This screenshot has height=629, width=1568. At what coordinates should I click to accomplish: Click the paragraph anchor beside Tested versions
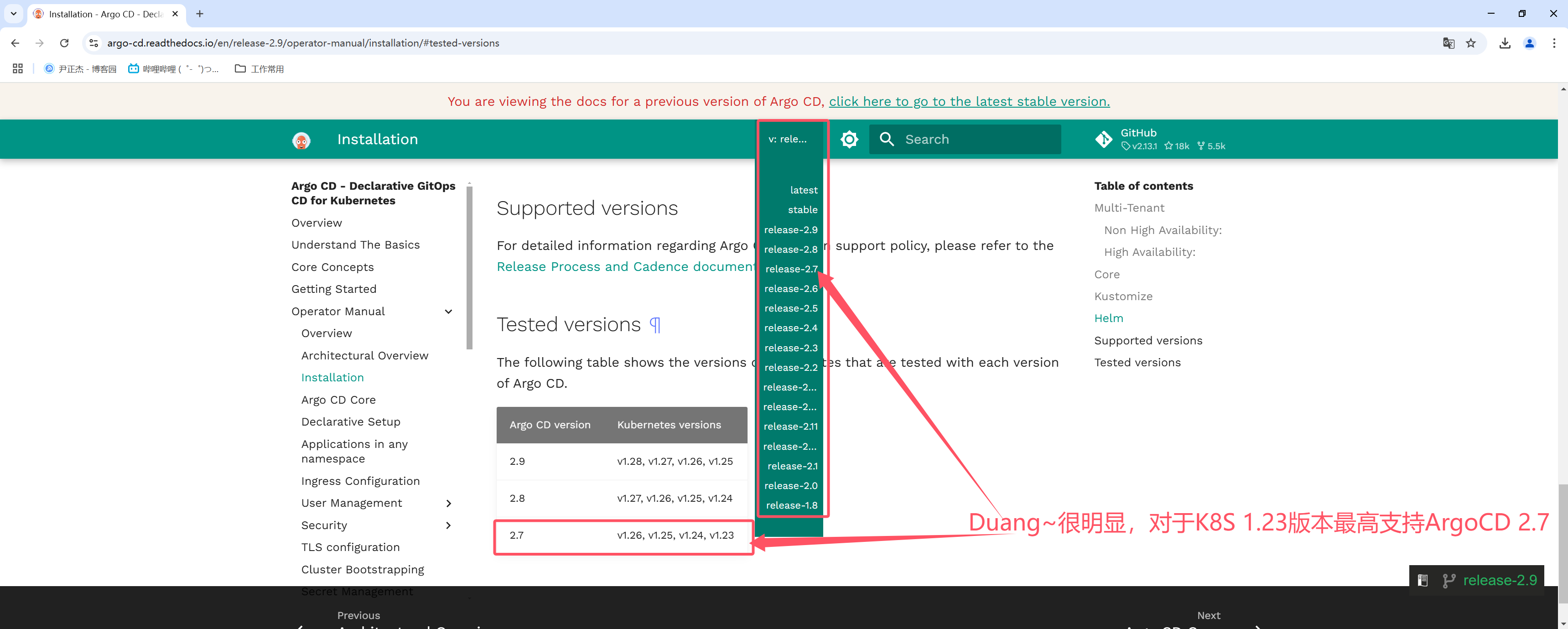654,325
